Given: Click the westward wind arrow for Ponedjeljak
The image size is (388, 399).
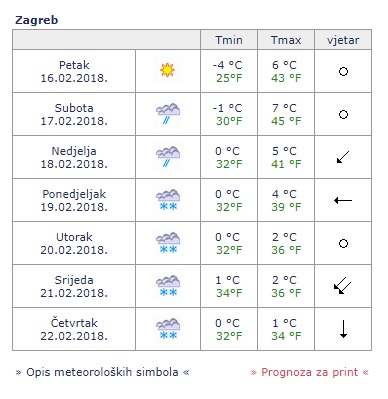Looking at the screenshot, I should coord(343,200).
